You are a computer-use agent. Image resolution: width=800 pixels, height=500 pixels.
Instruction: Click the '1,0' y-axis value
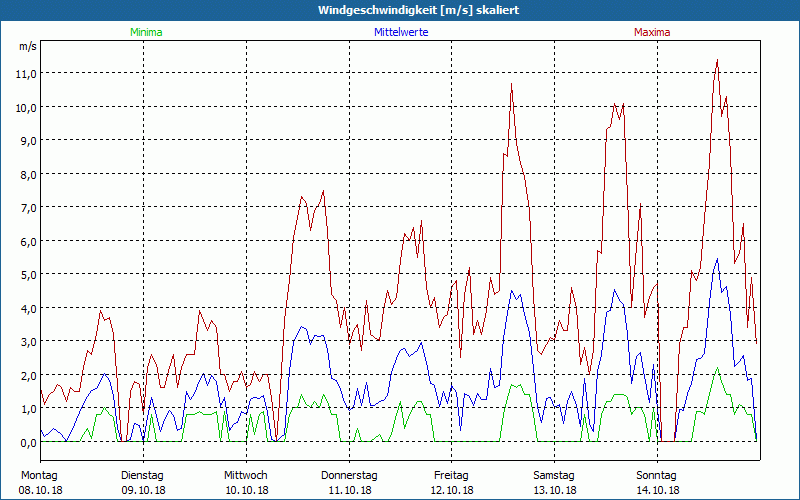pyautogui.click(x=30, y=409)
